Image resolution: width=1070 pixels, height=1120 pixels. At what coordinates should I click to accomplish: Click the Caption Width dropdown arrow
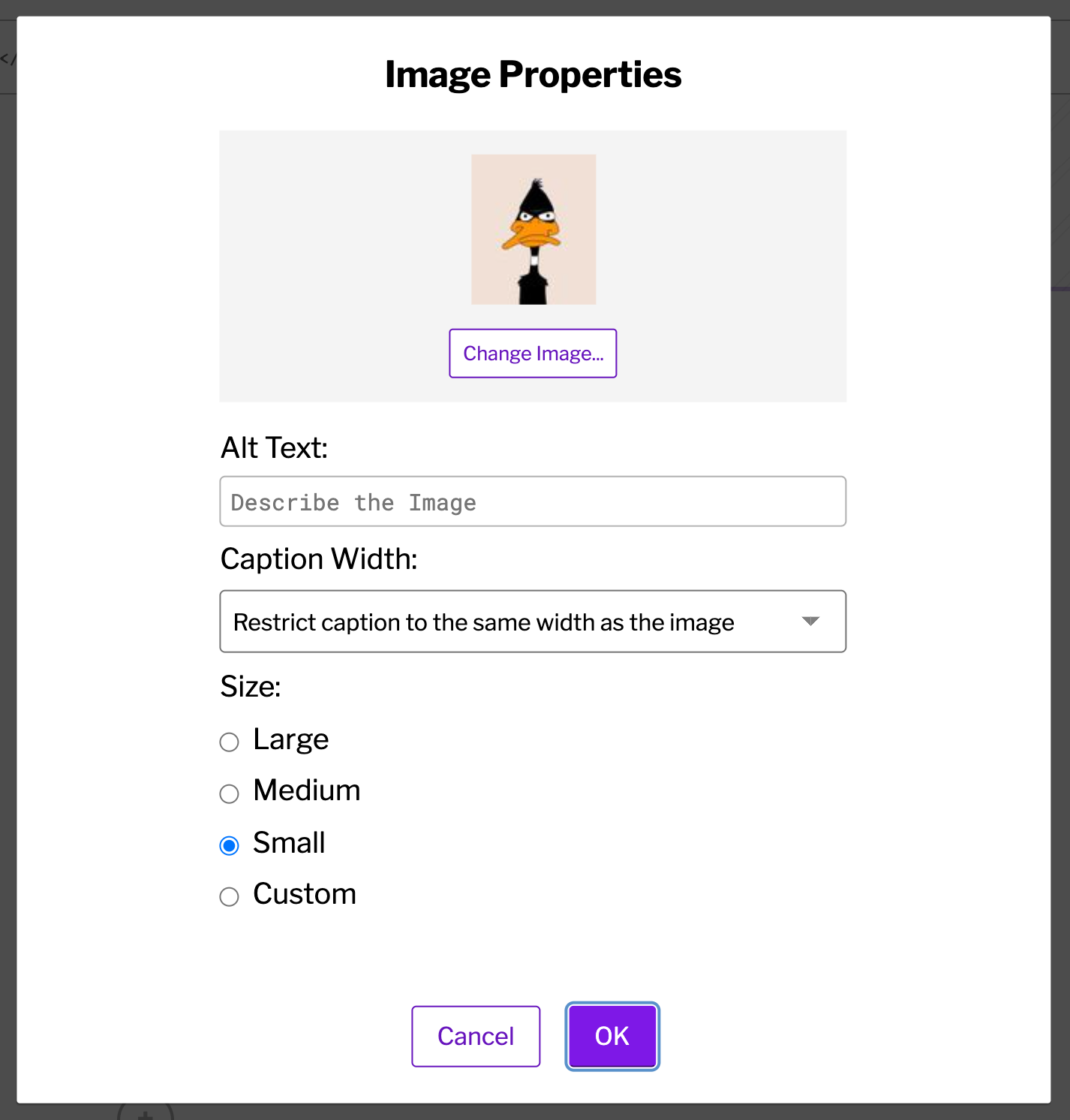810,621
